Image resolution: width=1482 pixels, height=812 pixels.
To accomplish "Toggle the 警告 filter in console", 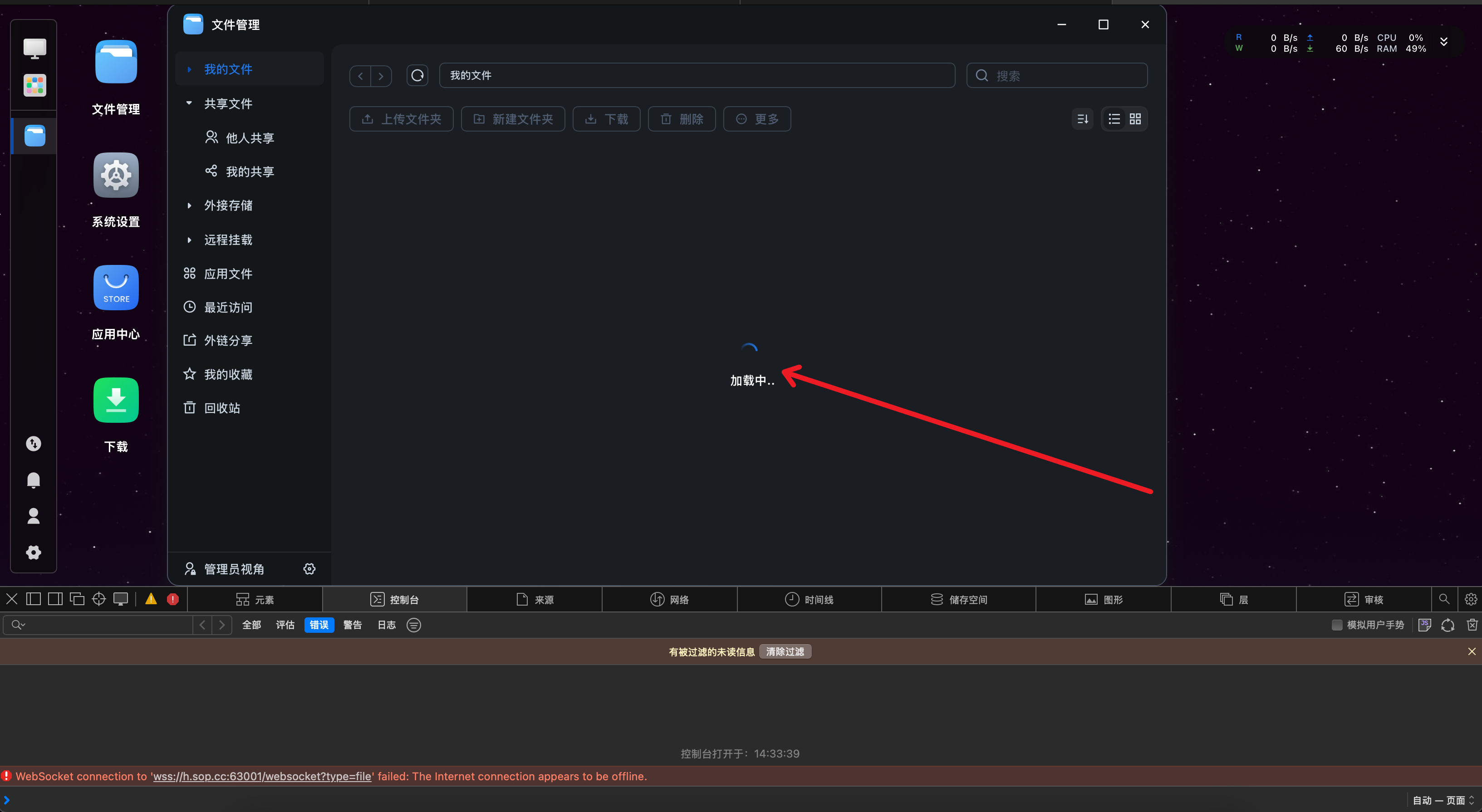I will (352, 625).
